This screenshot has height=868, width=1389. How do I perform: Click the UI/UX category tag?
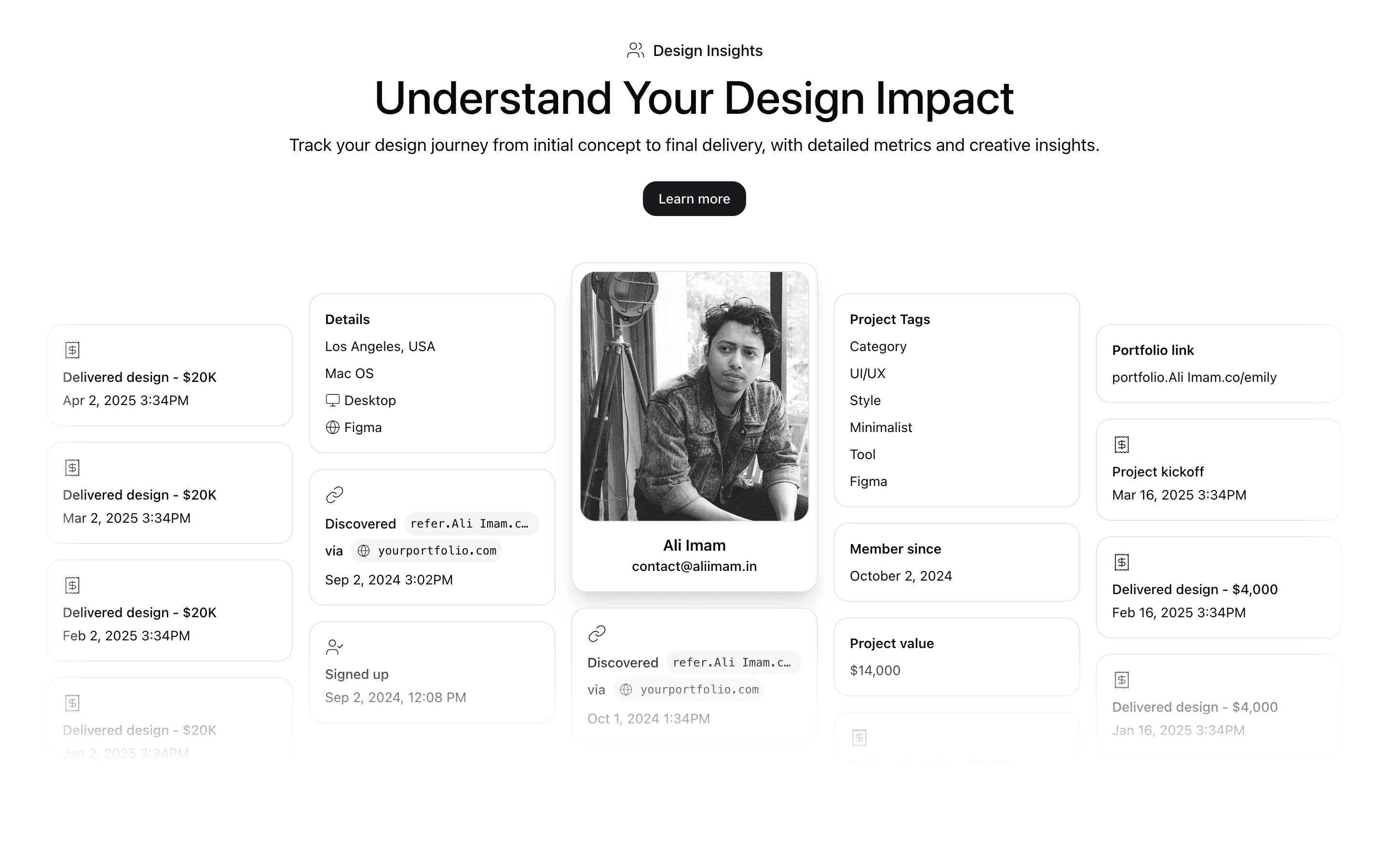[867, 373]
